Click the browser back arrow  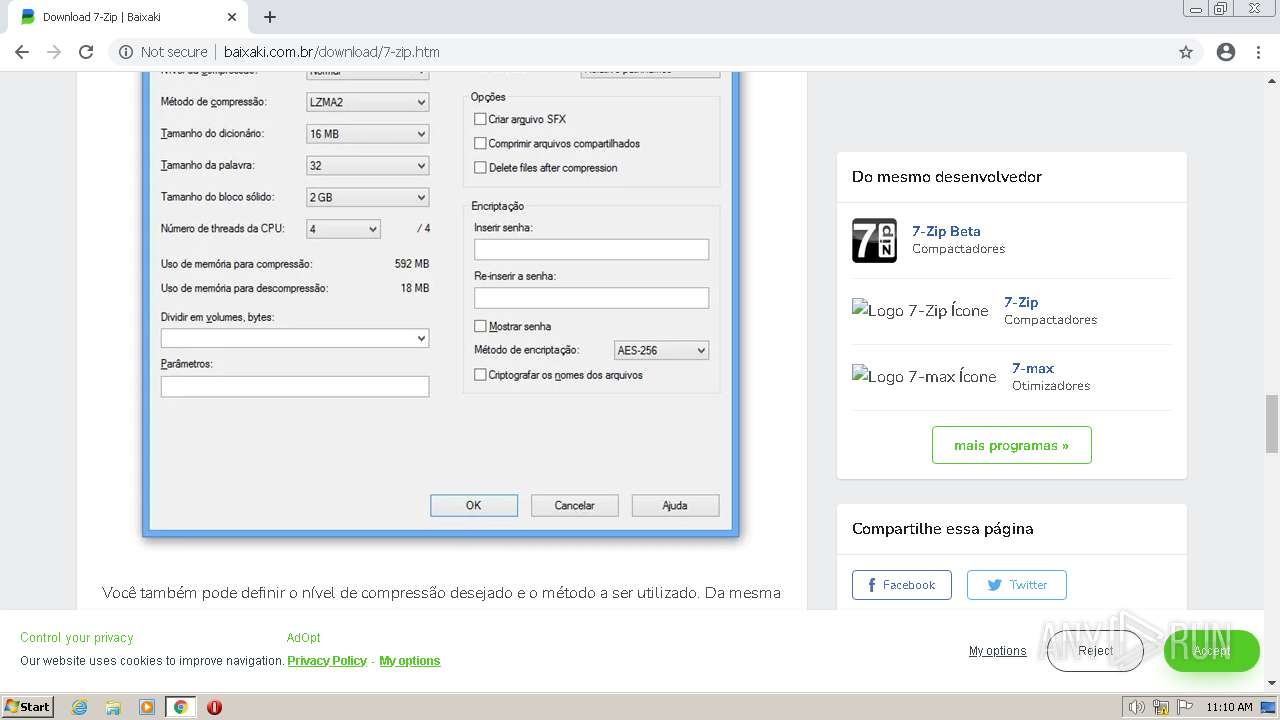coord(22,52)
